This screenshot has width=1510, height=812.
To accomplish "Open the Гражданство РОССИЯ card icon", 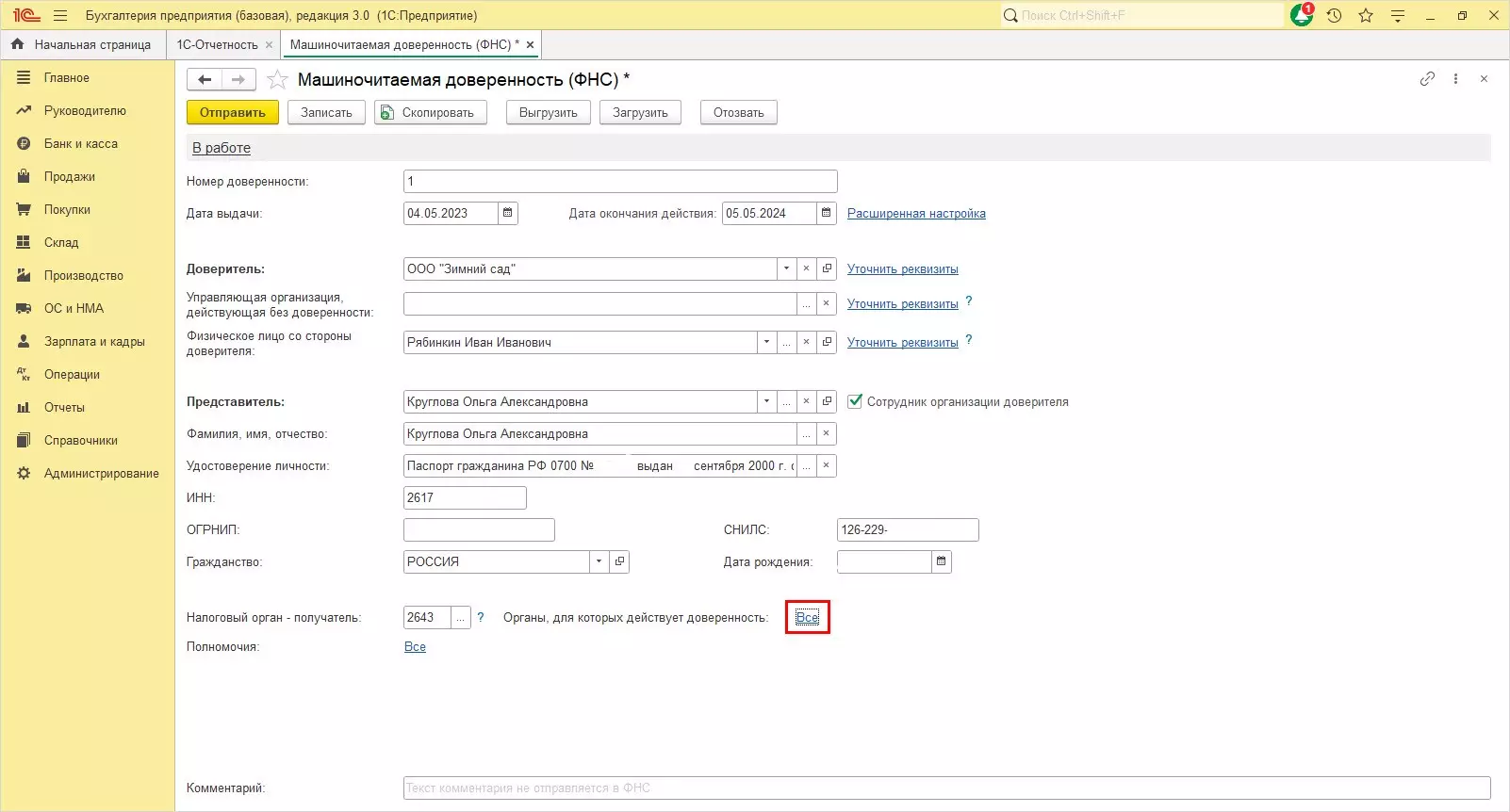I will [619, 561].
